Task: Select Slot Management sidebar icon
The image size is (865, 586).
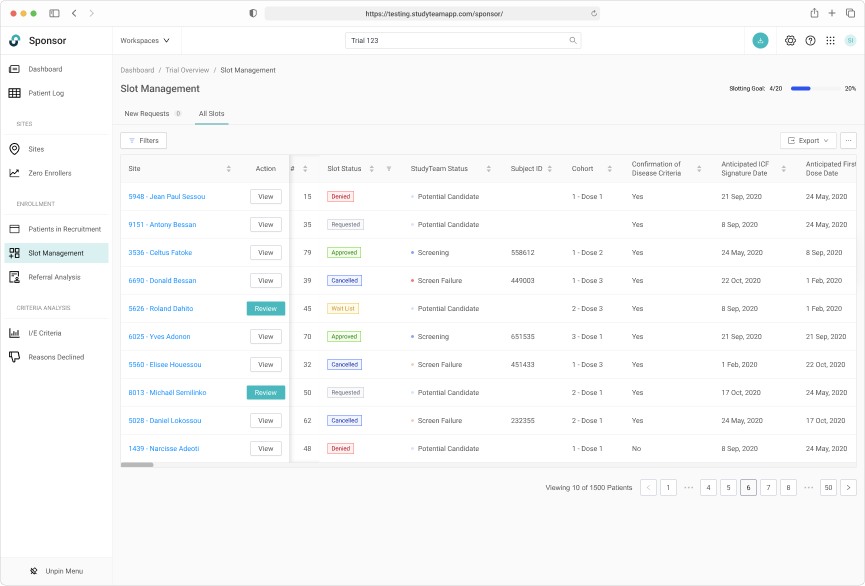Action: pos(15,253)
